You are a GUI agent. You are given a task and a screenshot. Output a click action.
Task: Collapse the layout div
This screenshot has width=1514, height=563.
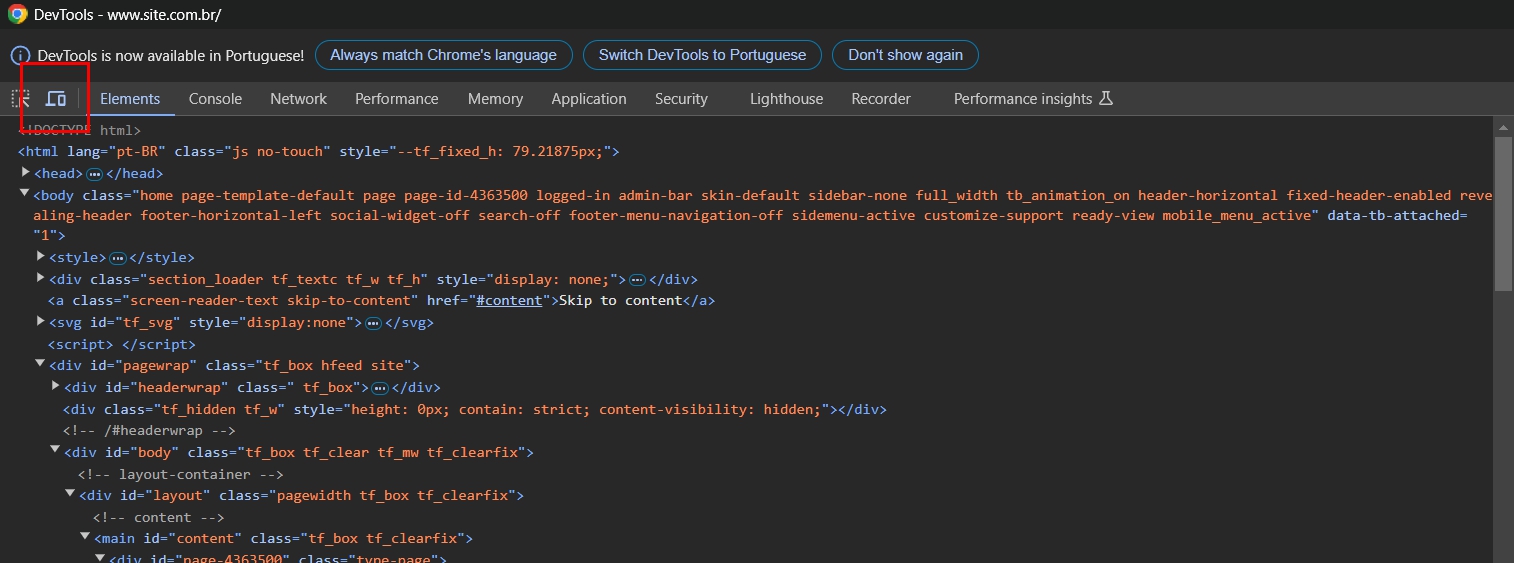[x=71, y=493]
